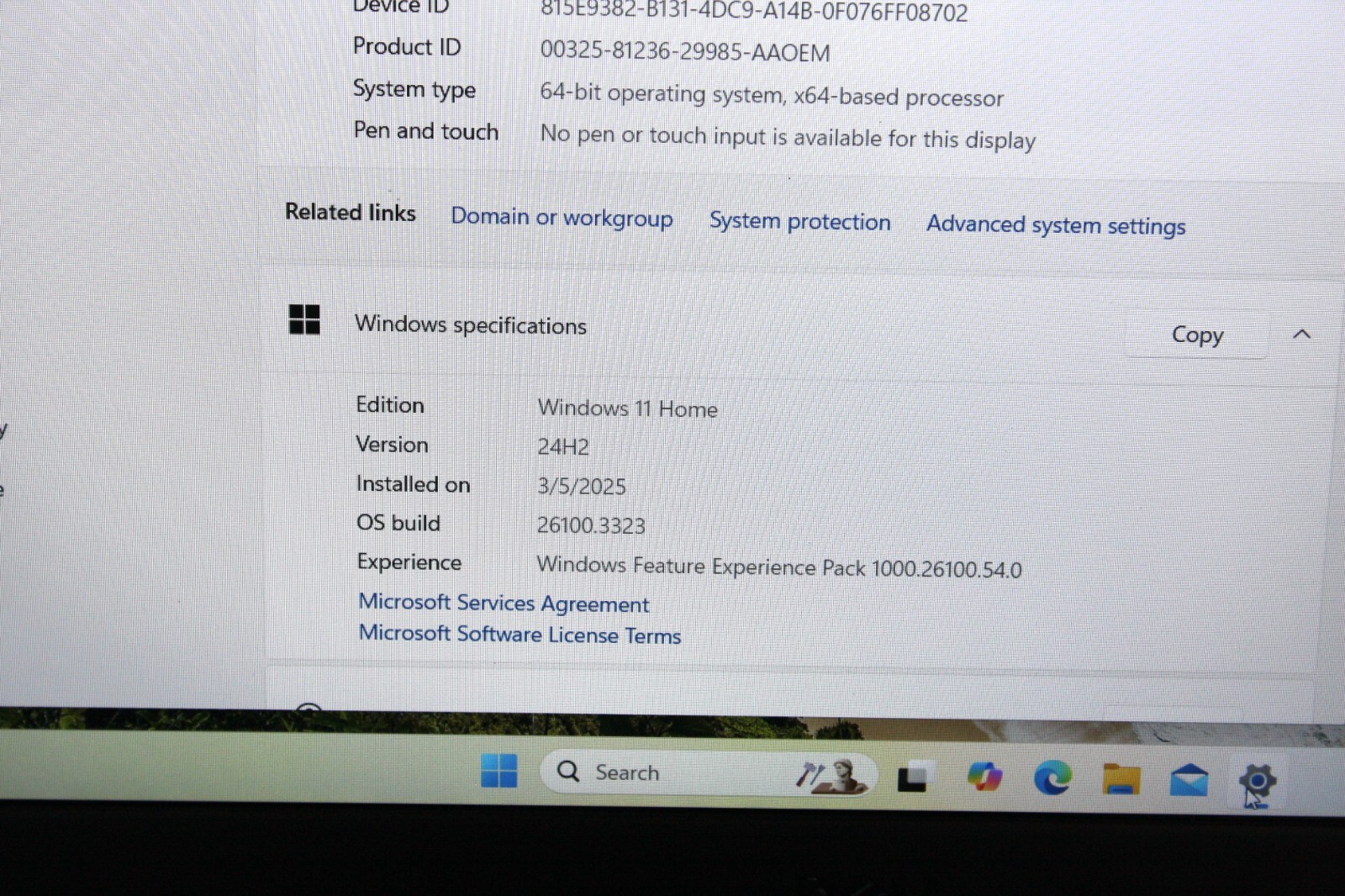Click the 'Product ID' label
1345x896 pixels.
click(x=407, y=46)
